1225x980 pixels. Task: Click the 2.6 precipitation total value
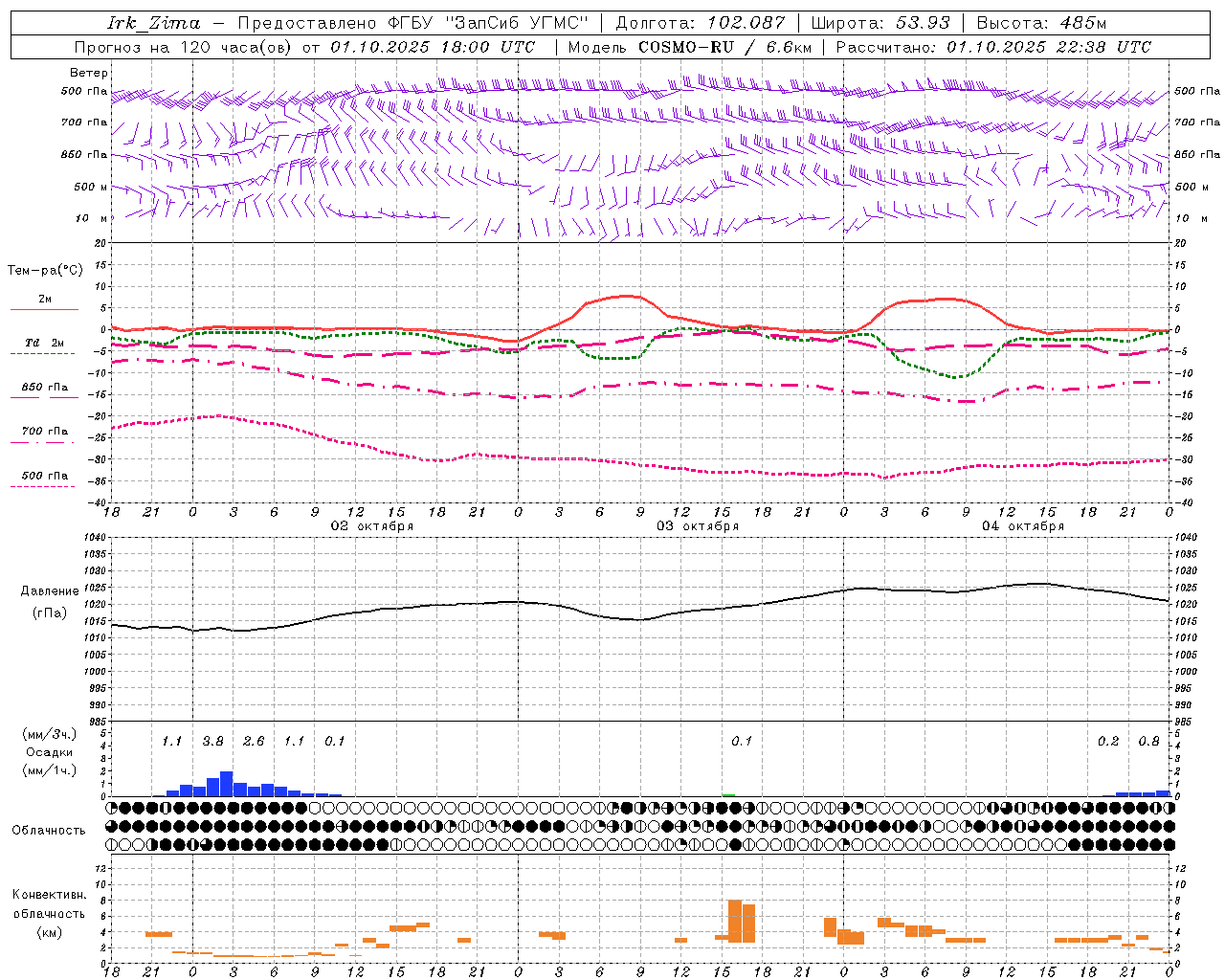pyautogui.click(x=254, y=742)
